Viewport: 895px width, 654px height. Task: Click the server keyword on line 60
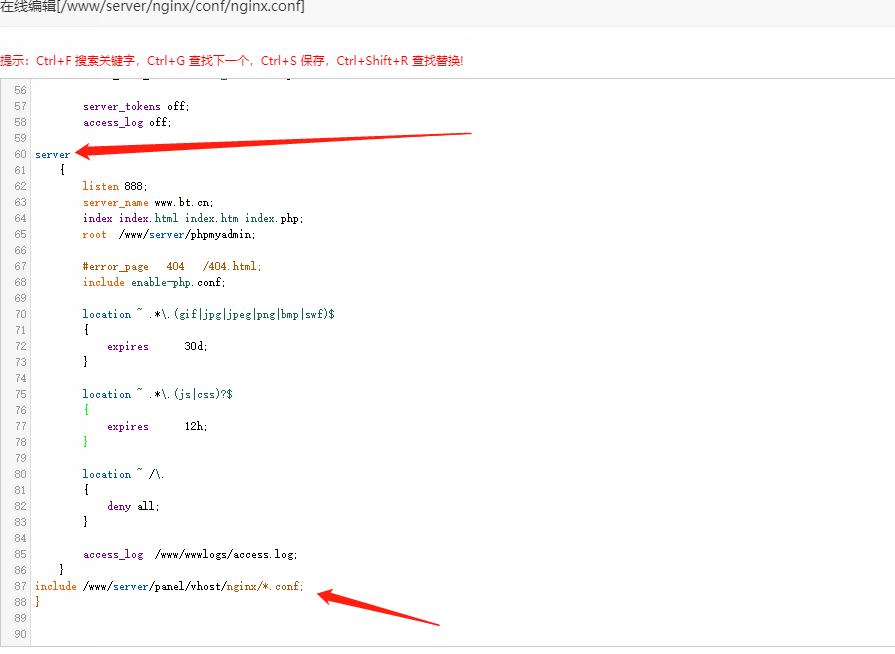click(x=52, y=154)
